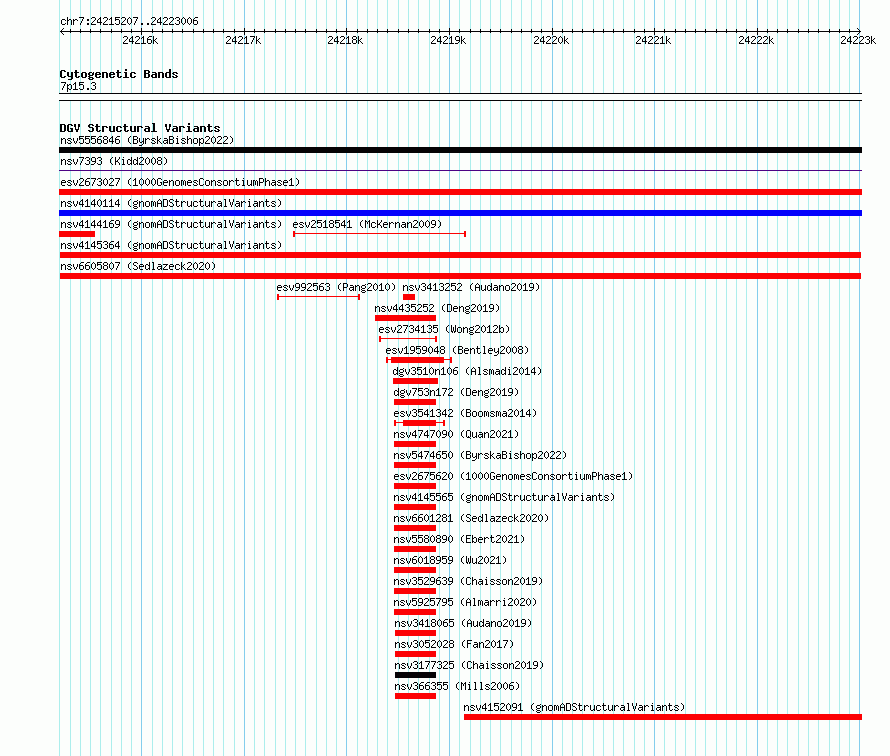This screenshot has height=756, width=890.
Task: Click the 24216k ruler label
Action: (140, 40)
